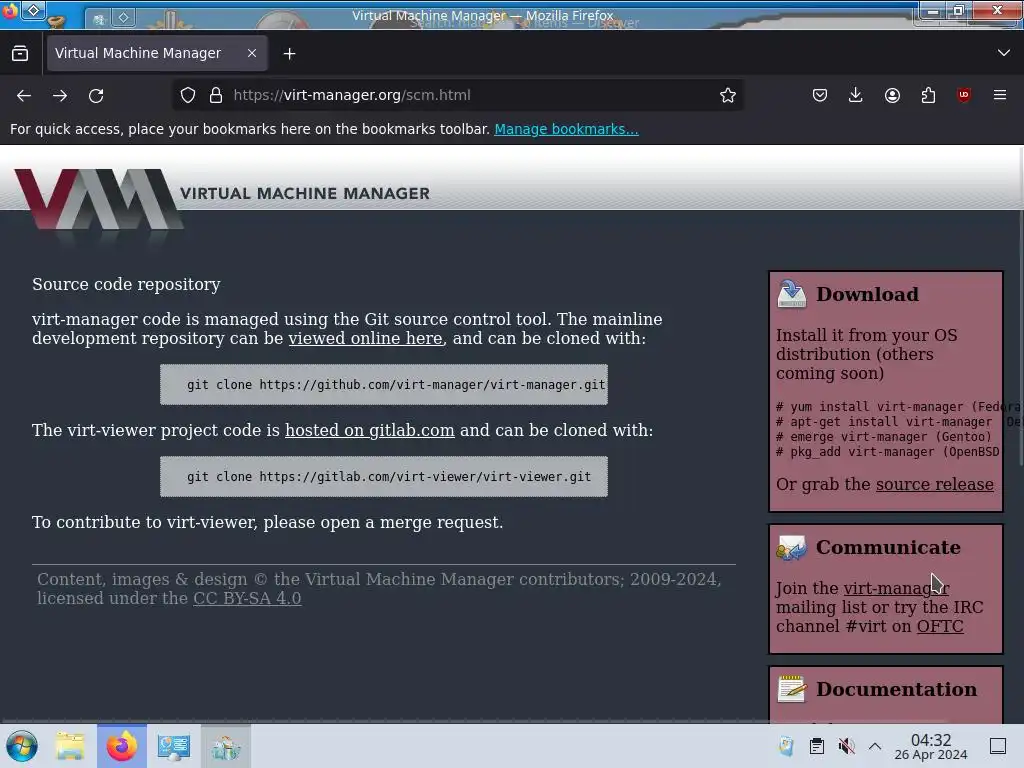
Task: Open the Extensions puzzle icon
Action: click(x=928, y=95)
